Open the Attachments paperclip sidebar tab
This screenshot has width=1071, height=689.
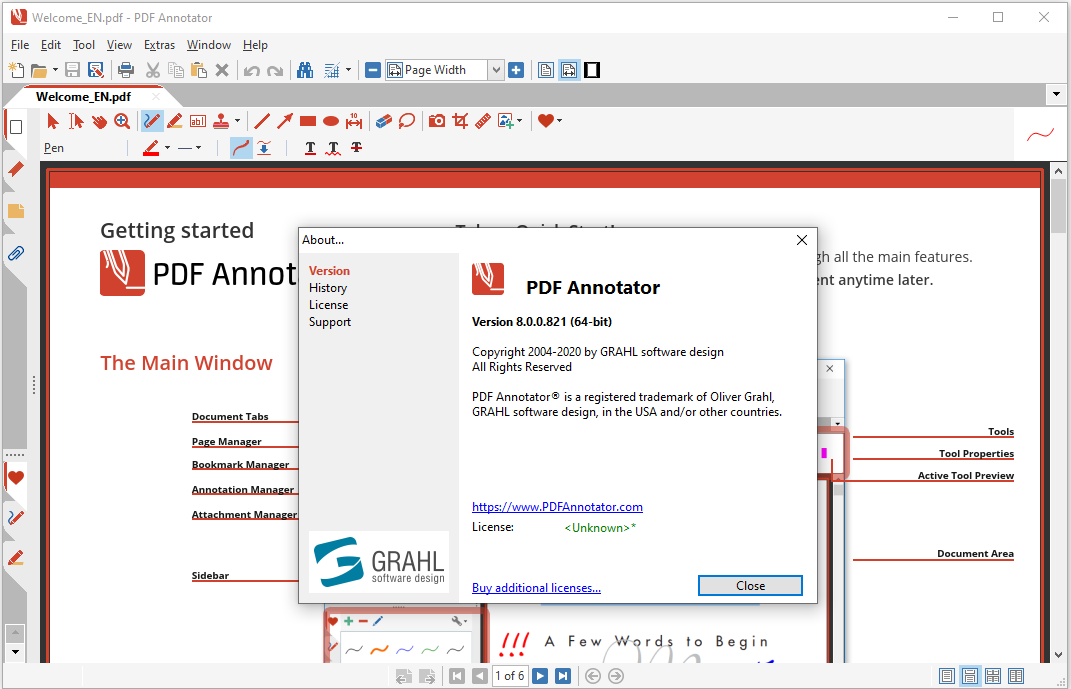pyautogui.click(x=16, y=253)
